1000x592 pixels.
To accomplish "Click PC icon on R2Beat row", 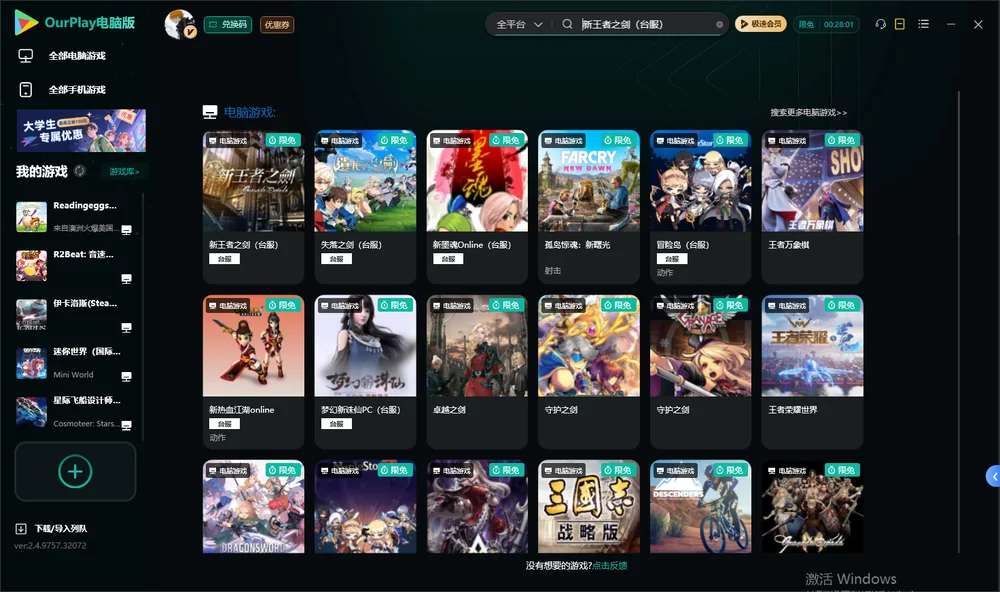I will (x=126, y=279).
